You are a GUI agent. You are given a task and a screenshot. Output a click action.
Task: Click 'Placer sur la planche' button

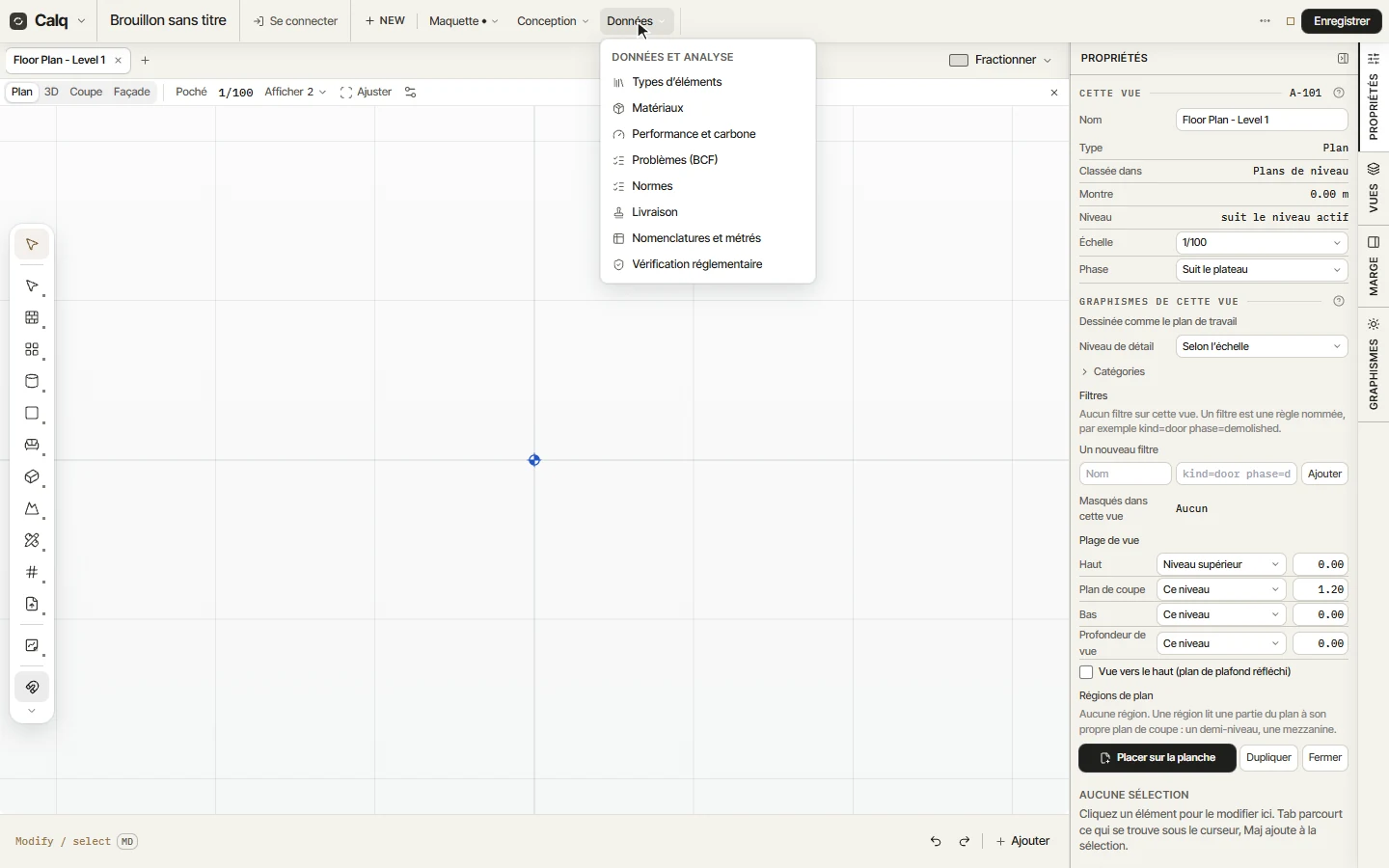point(1157,758)
